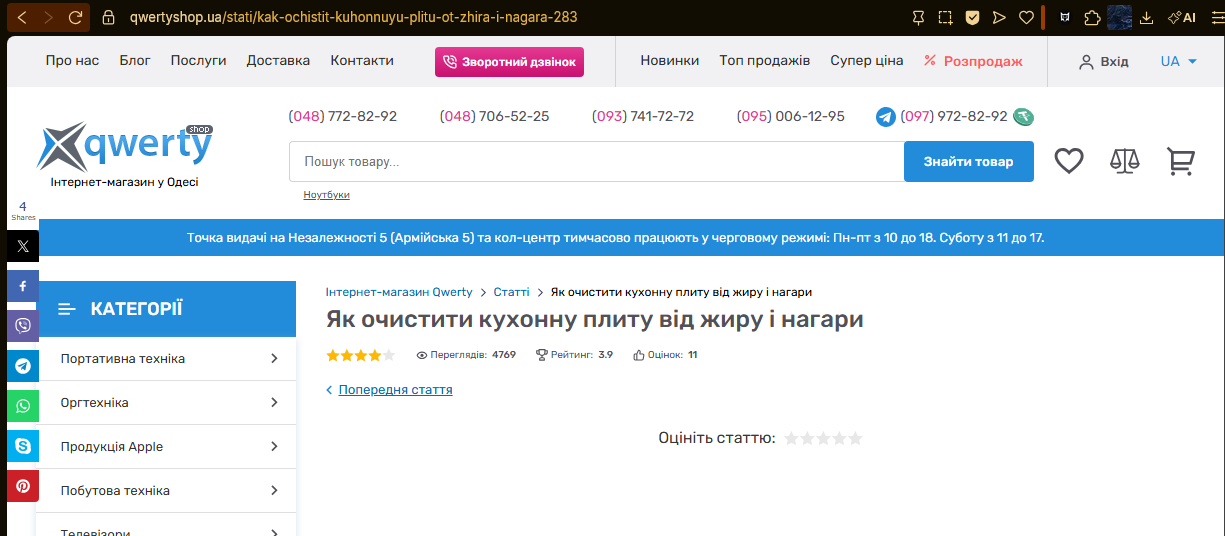Call phone number (048) 706-52-25
This screenshot has width=1225, height=536.
(x=495, y=117)
